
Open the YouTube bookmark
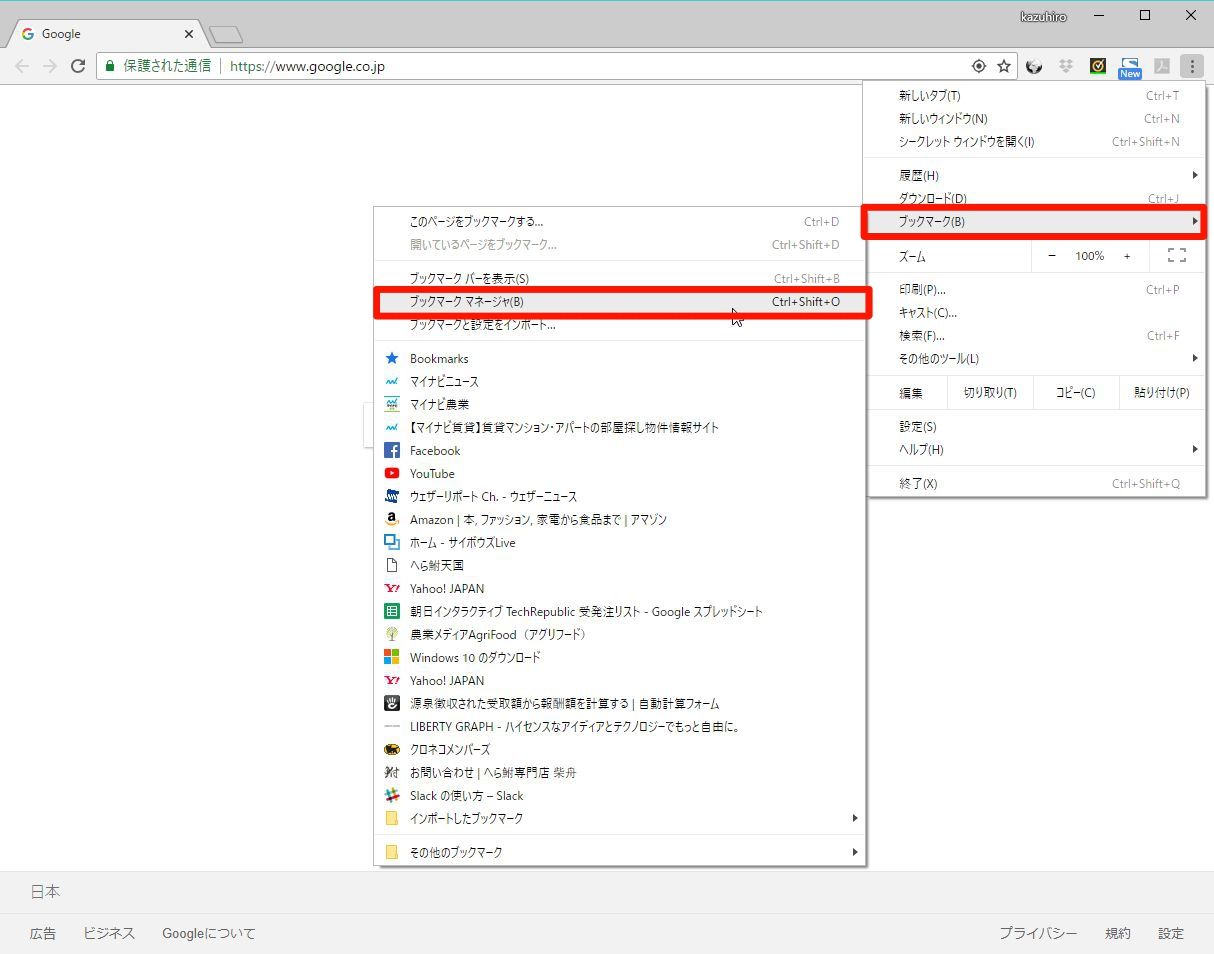(620, 473)
